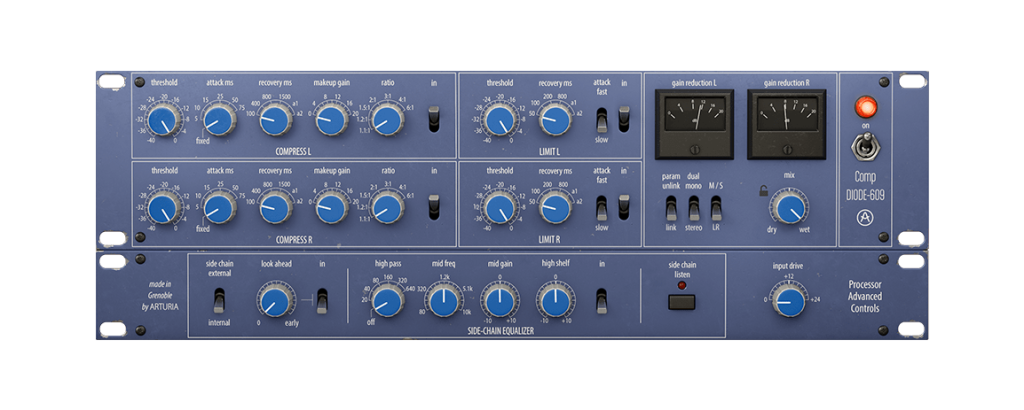1024x410 pixels.
Task: Flip the param link/unlink switch
Action: [672, 208]
